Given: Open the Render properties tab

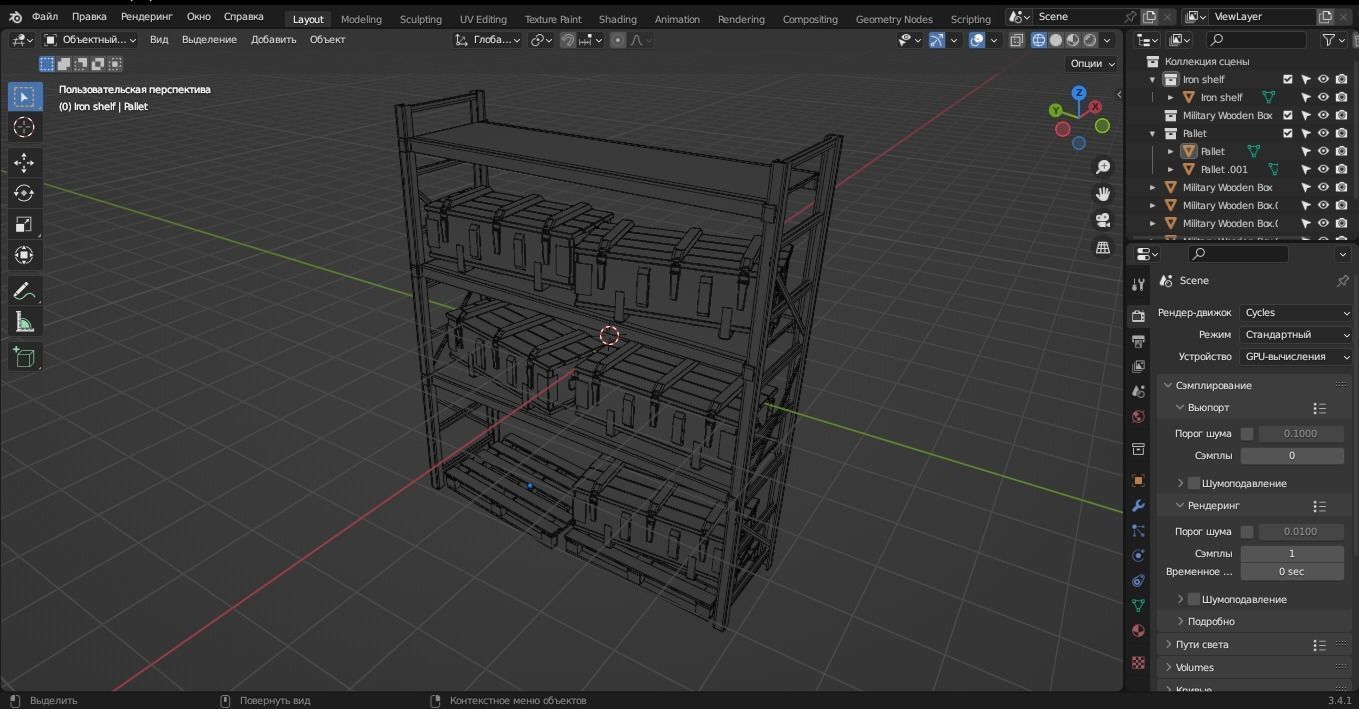Looking at the screenshot, I should tap(1138, 316).
